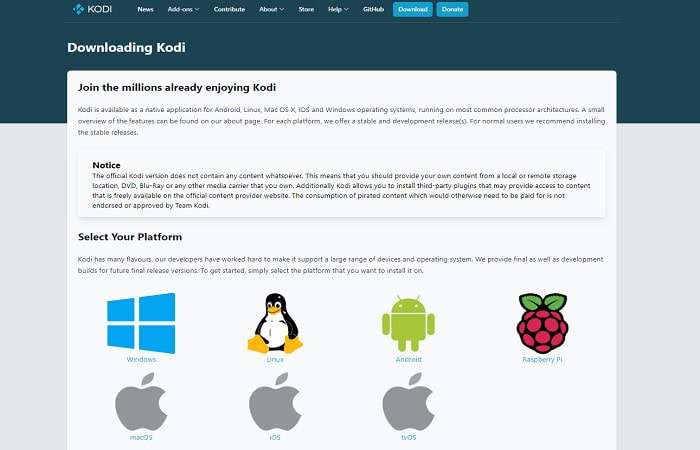This screenshot has height=450, width=700.
Task: Click the tvOS text link
Action: (408, 438)
